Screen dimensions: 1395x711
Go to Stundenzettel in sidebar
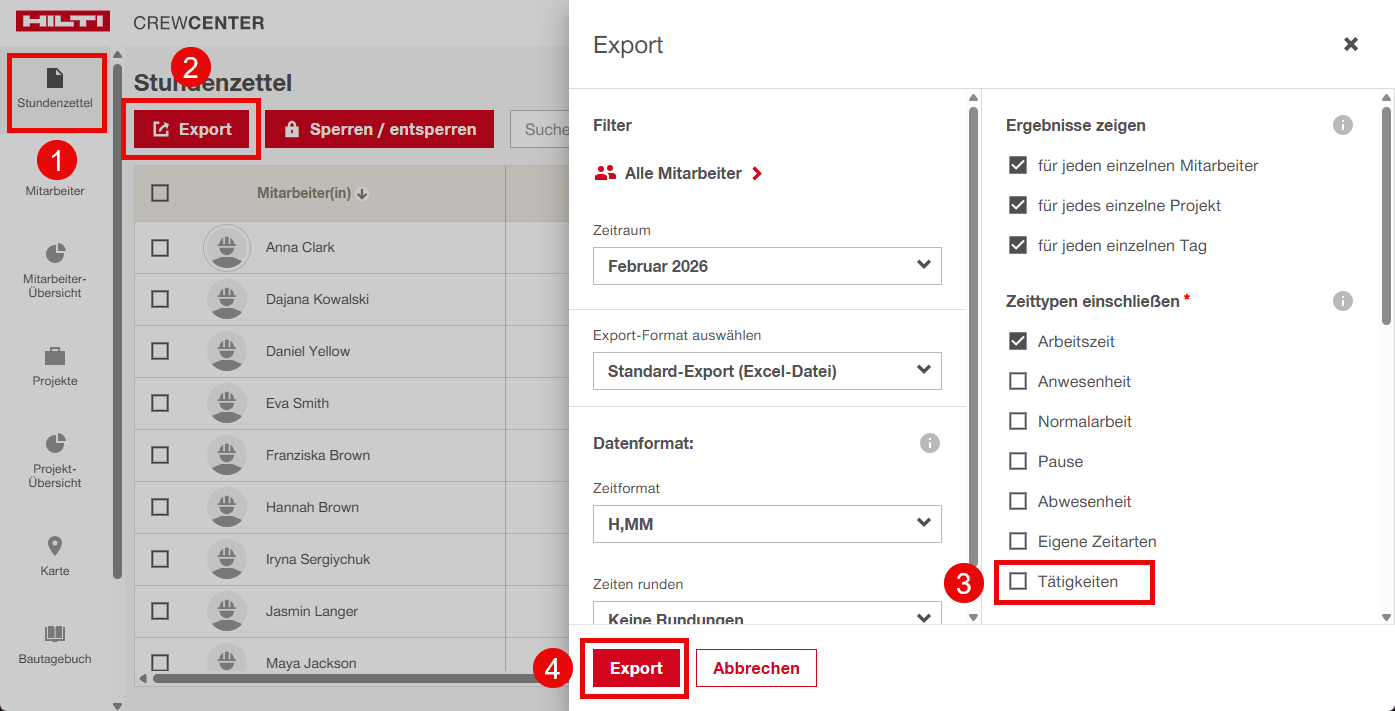pyautogui.click(x=55, y=88)
